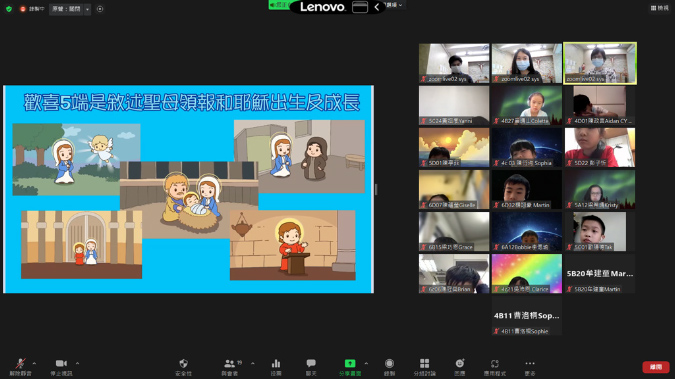The width and height of the screenshot is (675, 379).
Task: Click the Original Sound button at top left
Action: [x=66, y=9]
